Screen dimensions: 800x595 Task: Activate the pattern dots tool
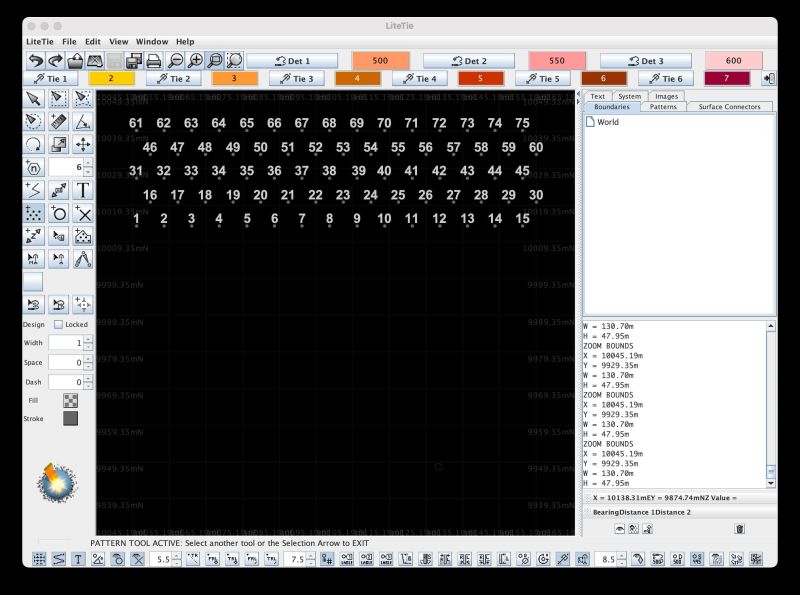coord(32,212)
